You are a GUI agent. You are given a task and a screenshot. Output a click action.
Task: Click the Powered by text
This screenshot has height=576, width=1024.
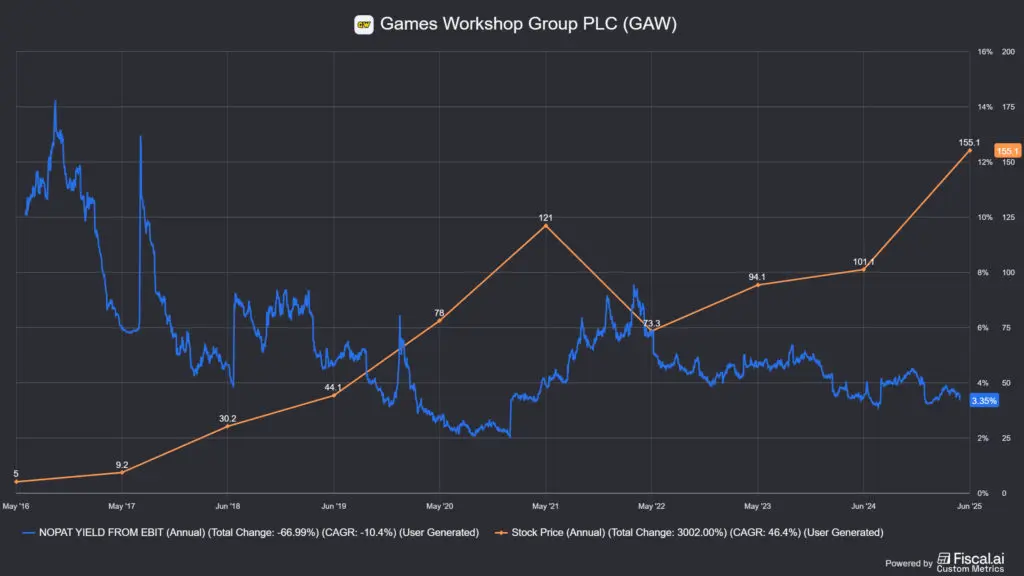(x=908, y=563)
